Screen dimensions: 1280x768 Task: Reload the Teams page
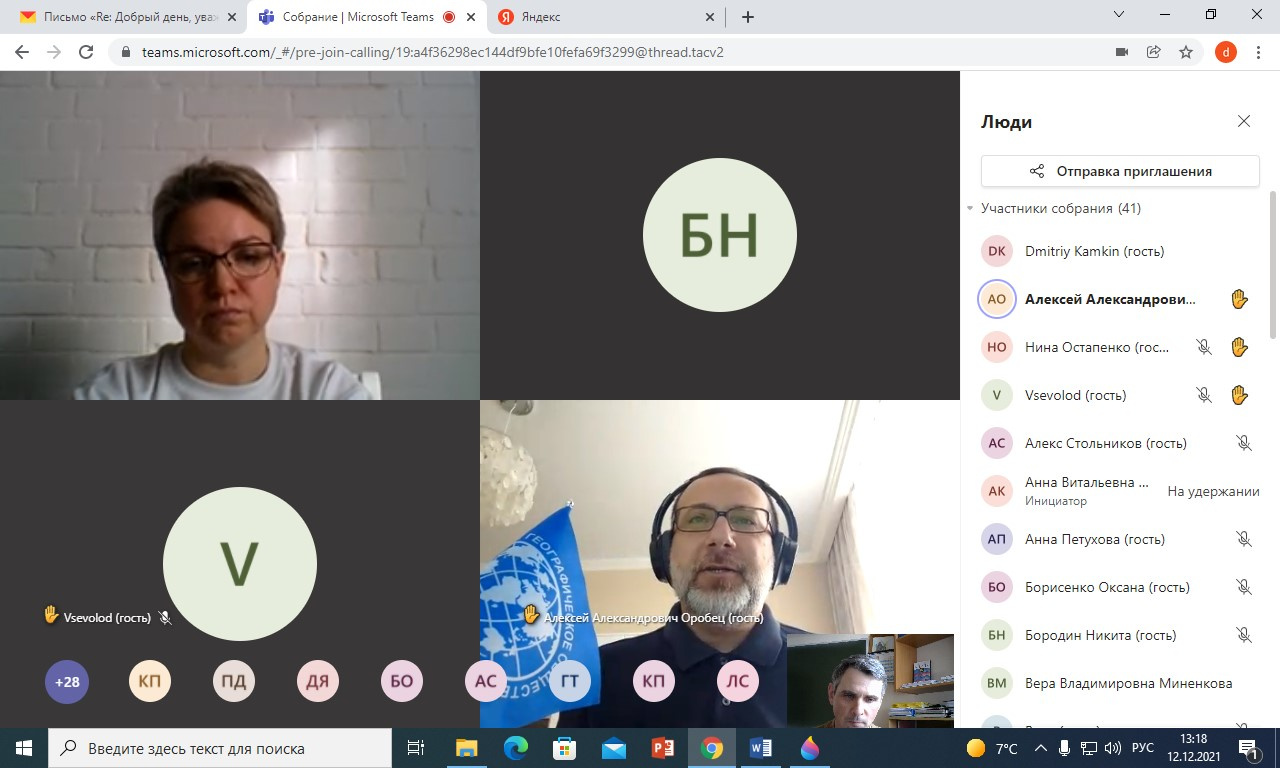click(86, 52)
